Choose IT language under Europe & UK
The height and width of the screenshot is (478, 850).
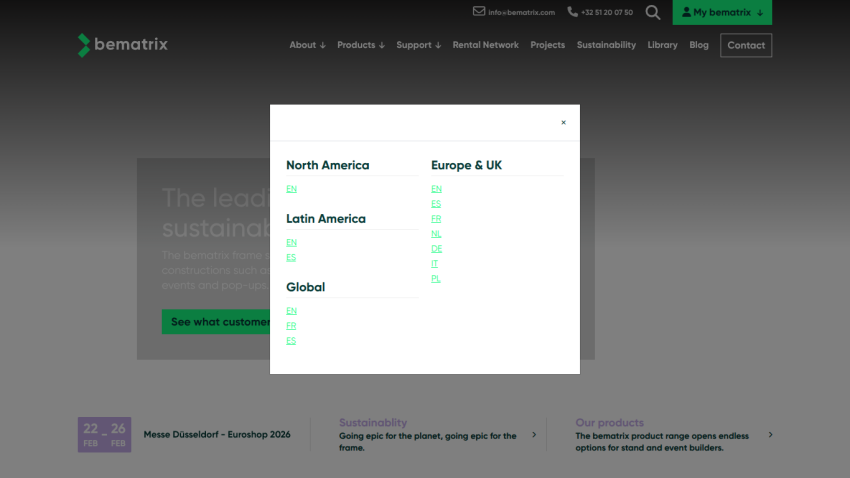pyautogui.click(x=434, y=263)
